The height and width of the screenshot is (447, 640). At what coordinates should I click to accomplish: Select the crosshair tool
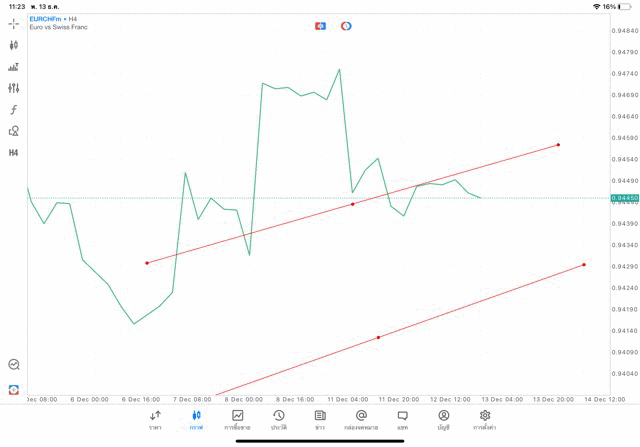[x=14, y=24]
